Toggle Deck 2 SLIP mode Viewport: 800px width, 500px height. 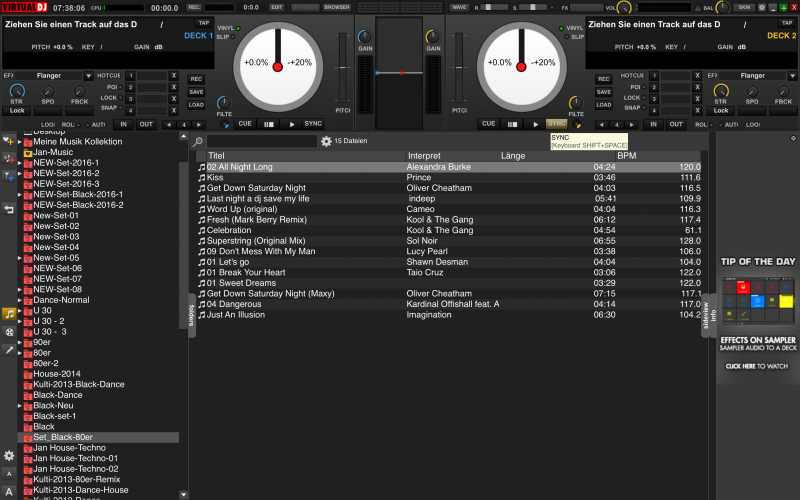[x=574, y=37]
